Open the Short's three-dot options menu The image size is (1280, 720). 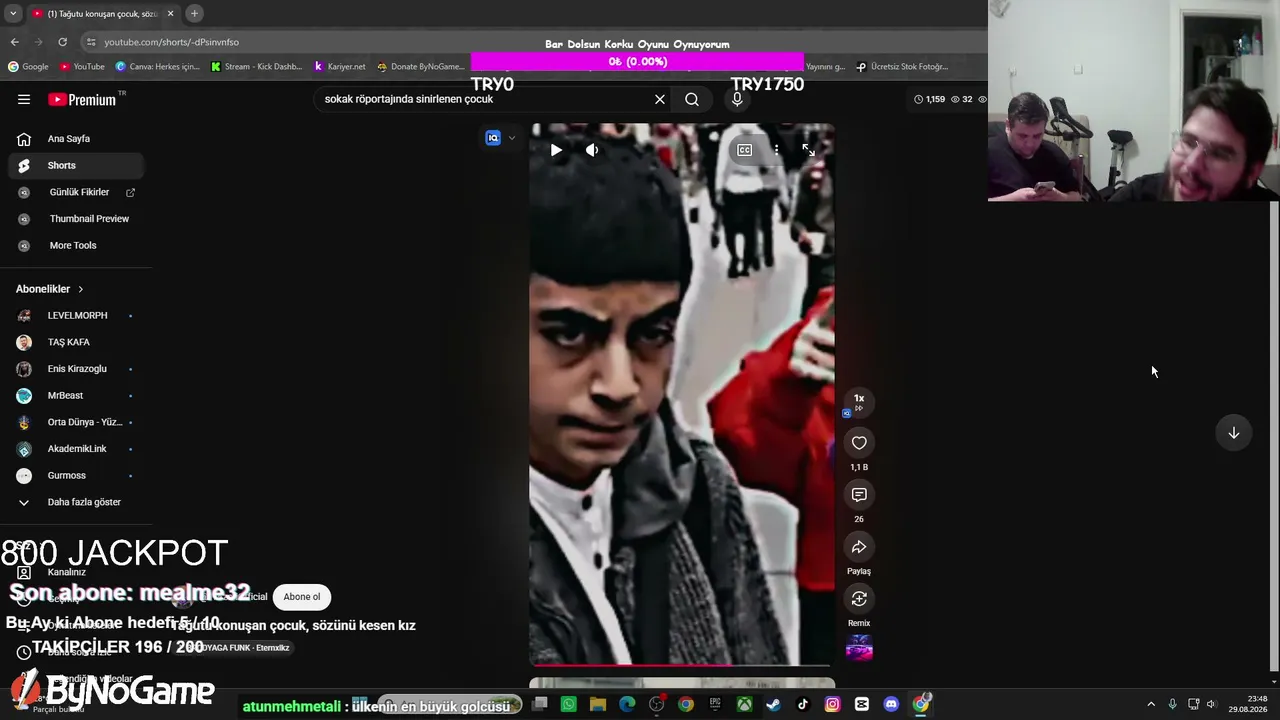[776, 150]
